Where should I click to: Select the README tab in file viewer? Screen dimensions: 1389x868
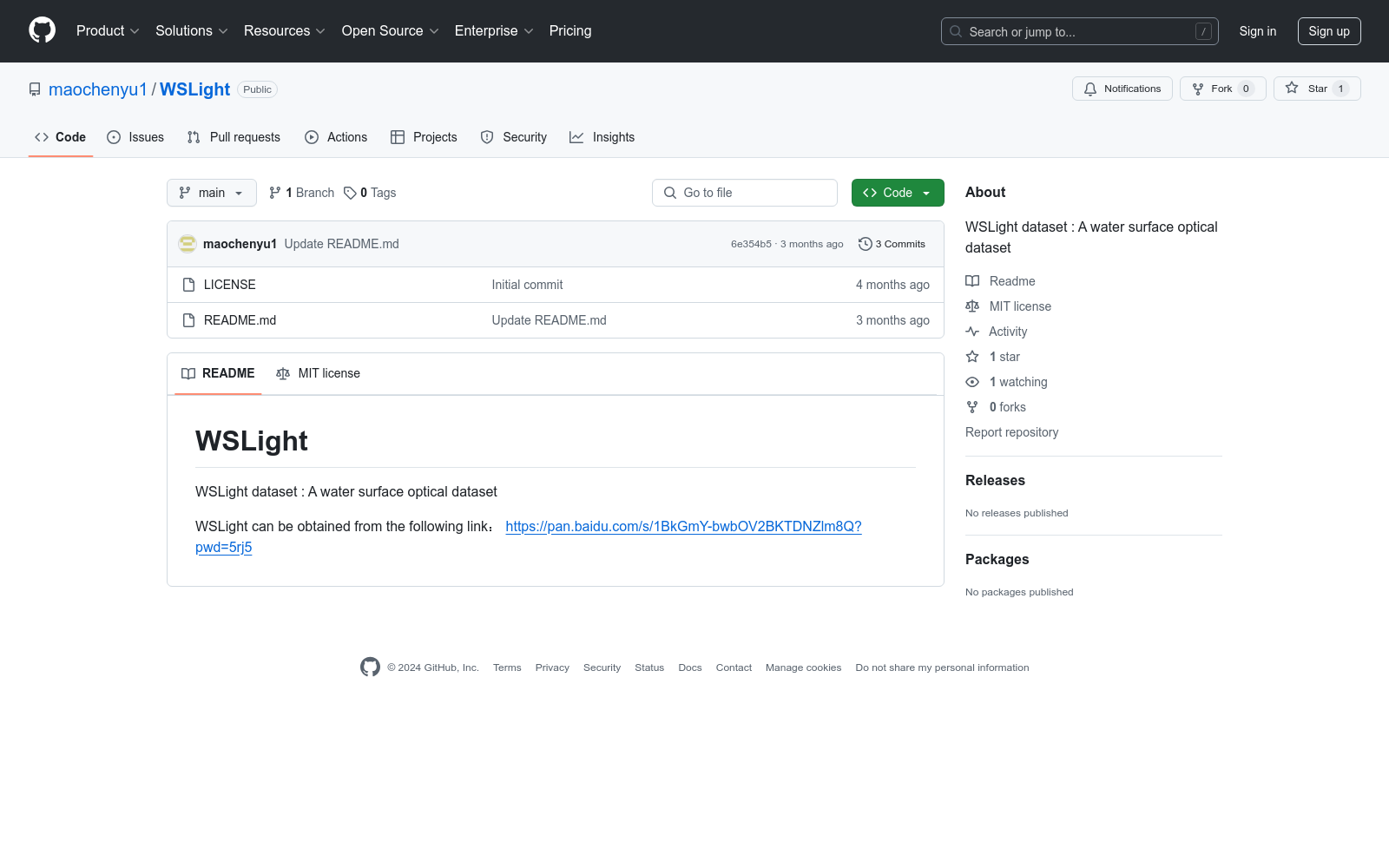click(218, 373)
